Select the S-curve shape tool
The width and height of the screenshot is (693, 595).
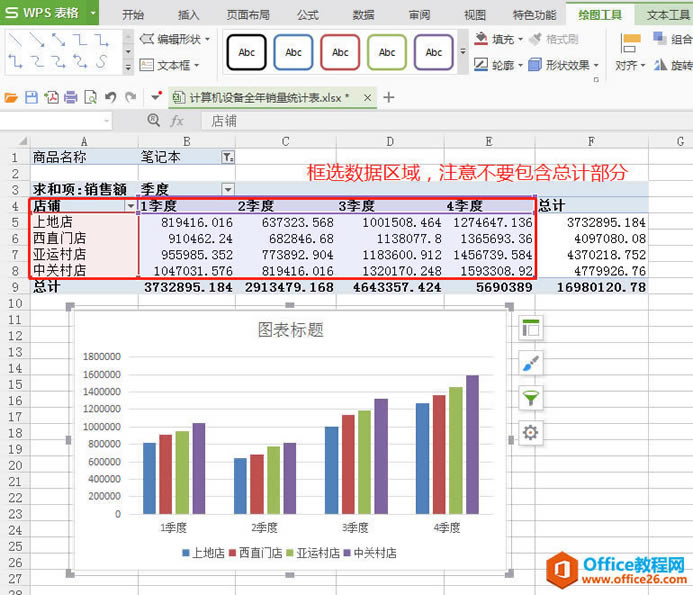click(101, 61)
